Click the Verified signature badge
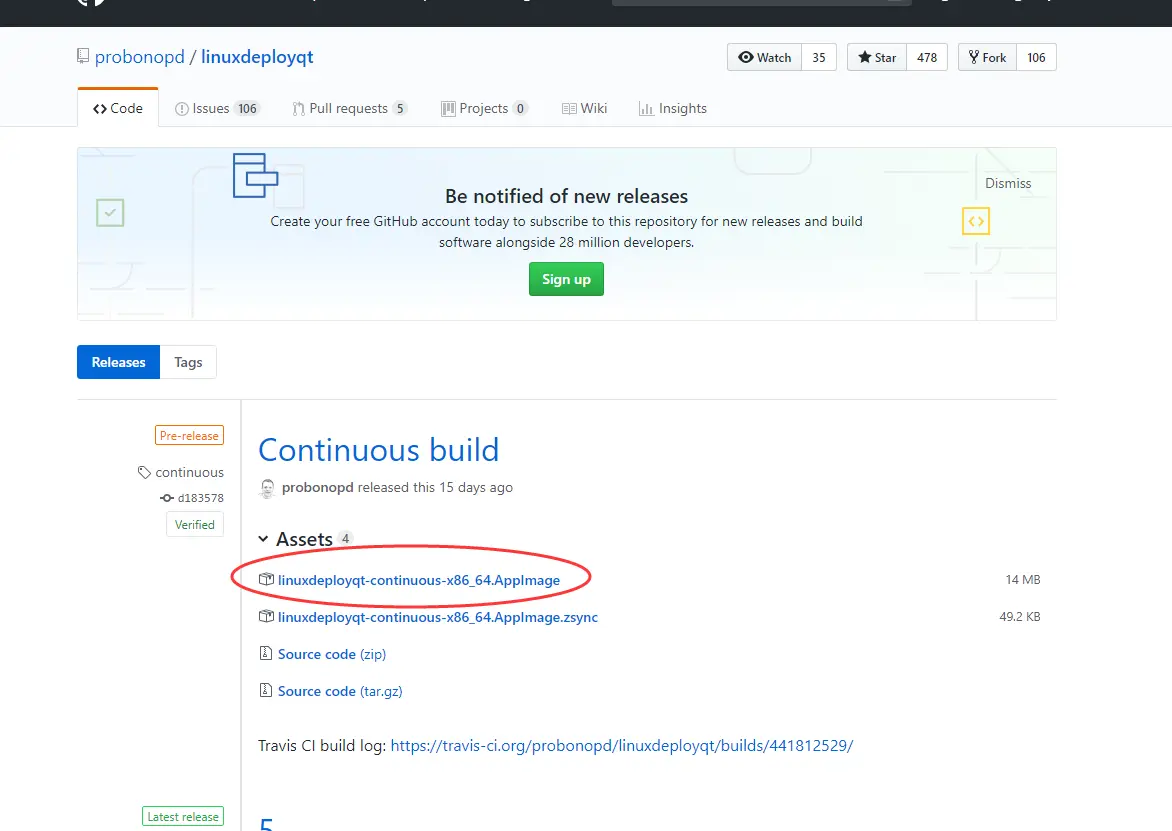 click(x=194, y=525)
